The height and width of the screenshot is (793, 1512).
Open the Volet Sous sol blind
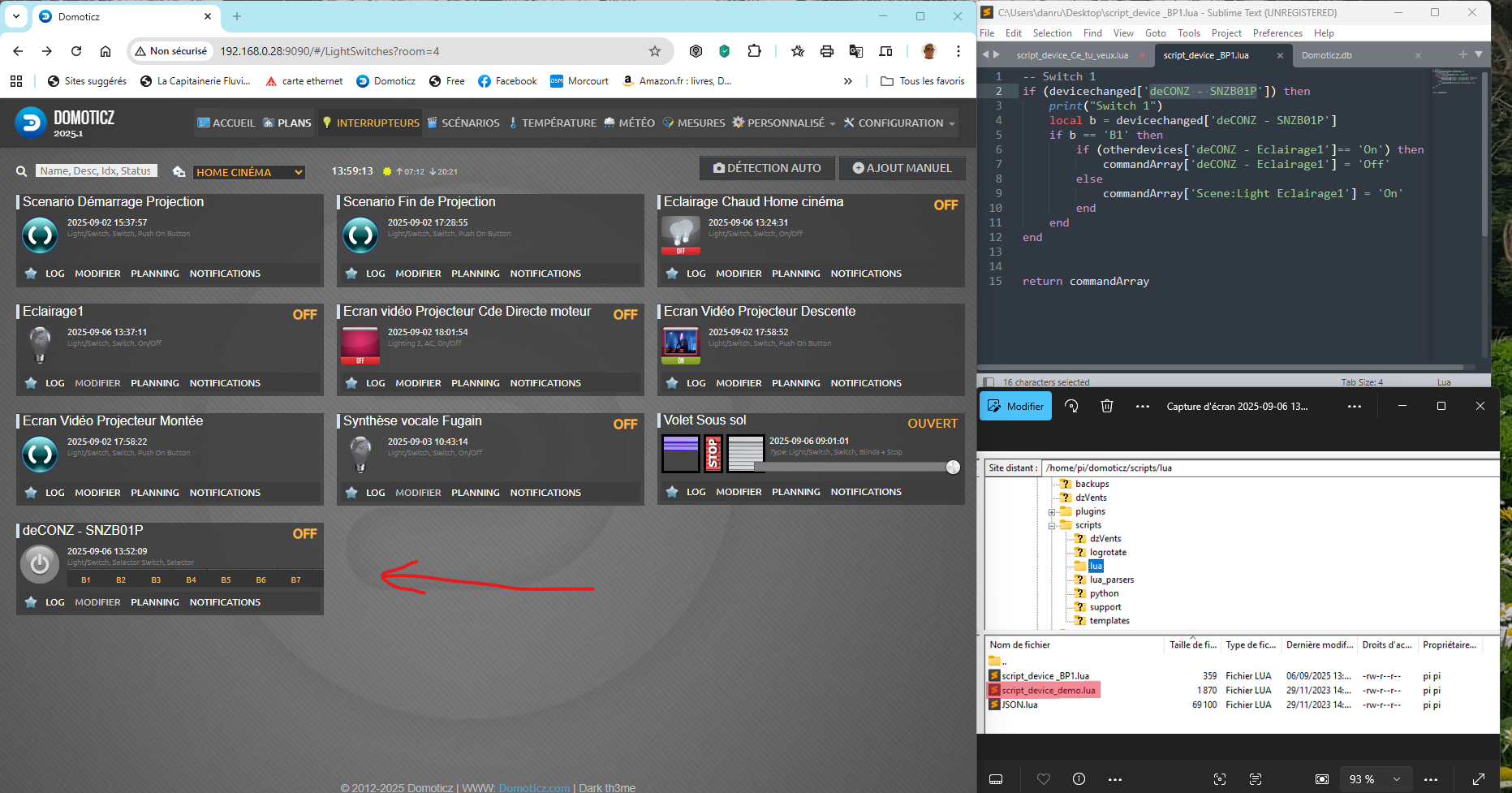pyautogui.click(x=680, y=453)
